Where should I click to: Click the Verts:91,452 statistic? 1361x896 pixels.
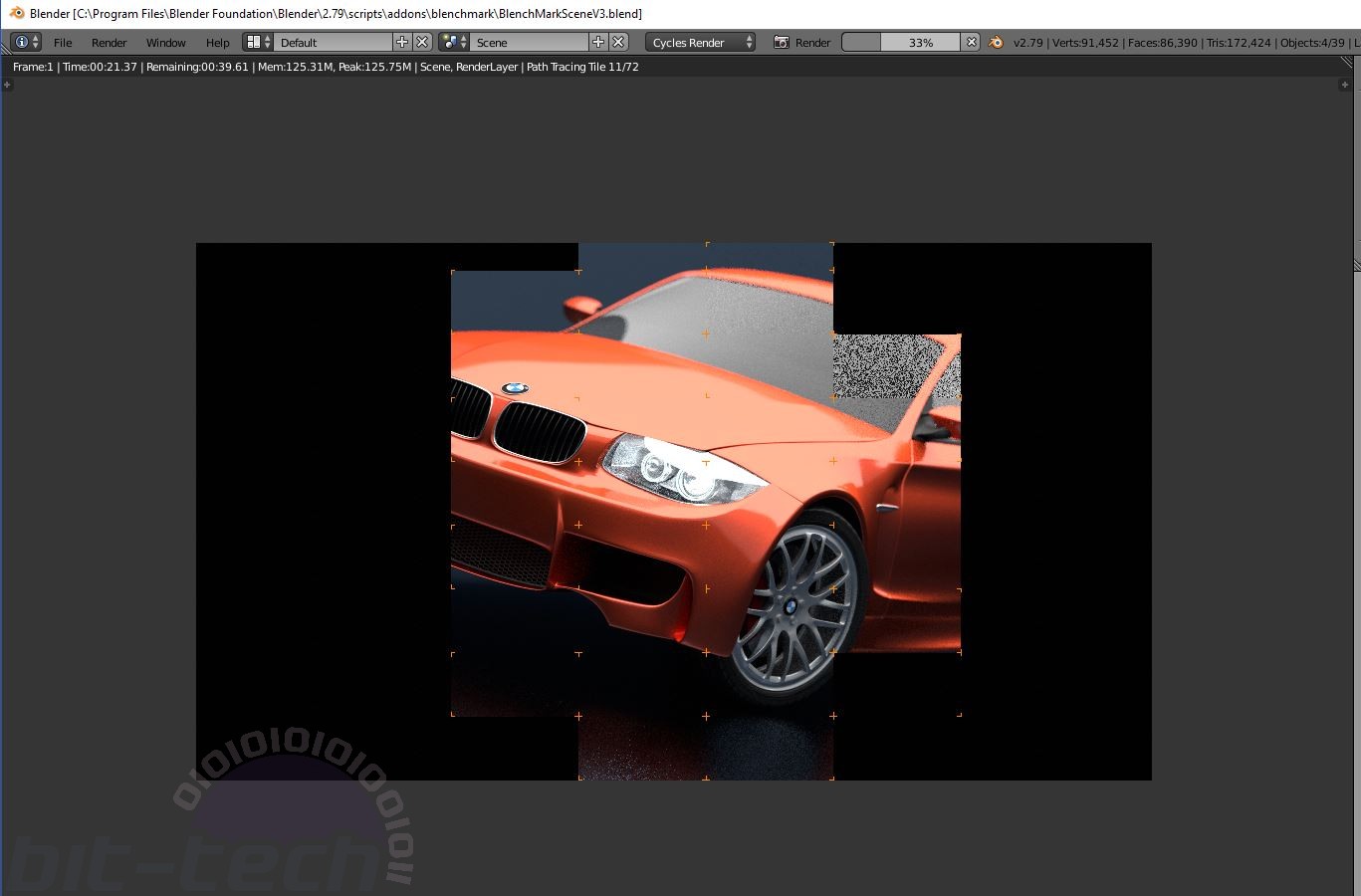pyautogui.click(x=1085, y=43)
